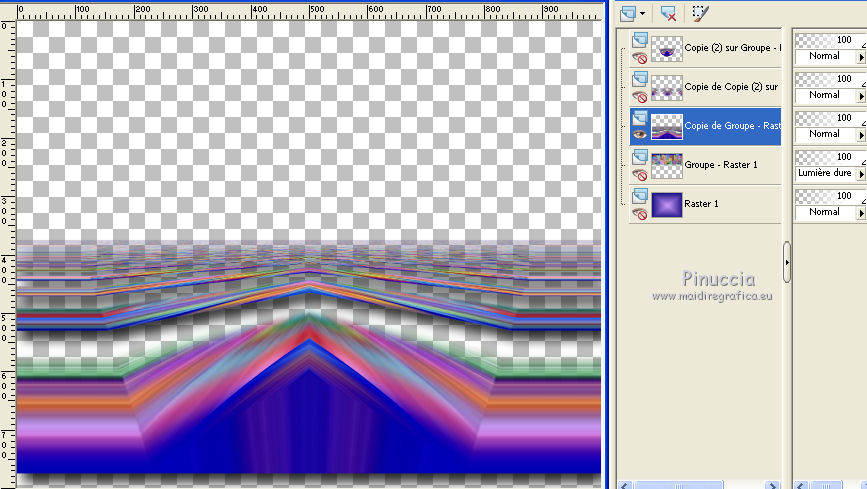The height and width of the screenshot is (489, 867).
Task: Click the raster type icon of Copie de Copie (2) layer
Action: click(640, 79)
